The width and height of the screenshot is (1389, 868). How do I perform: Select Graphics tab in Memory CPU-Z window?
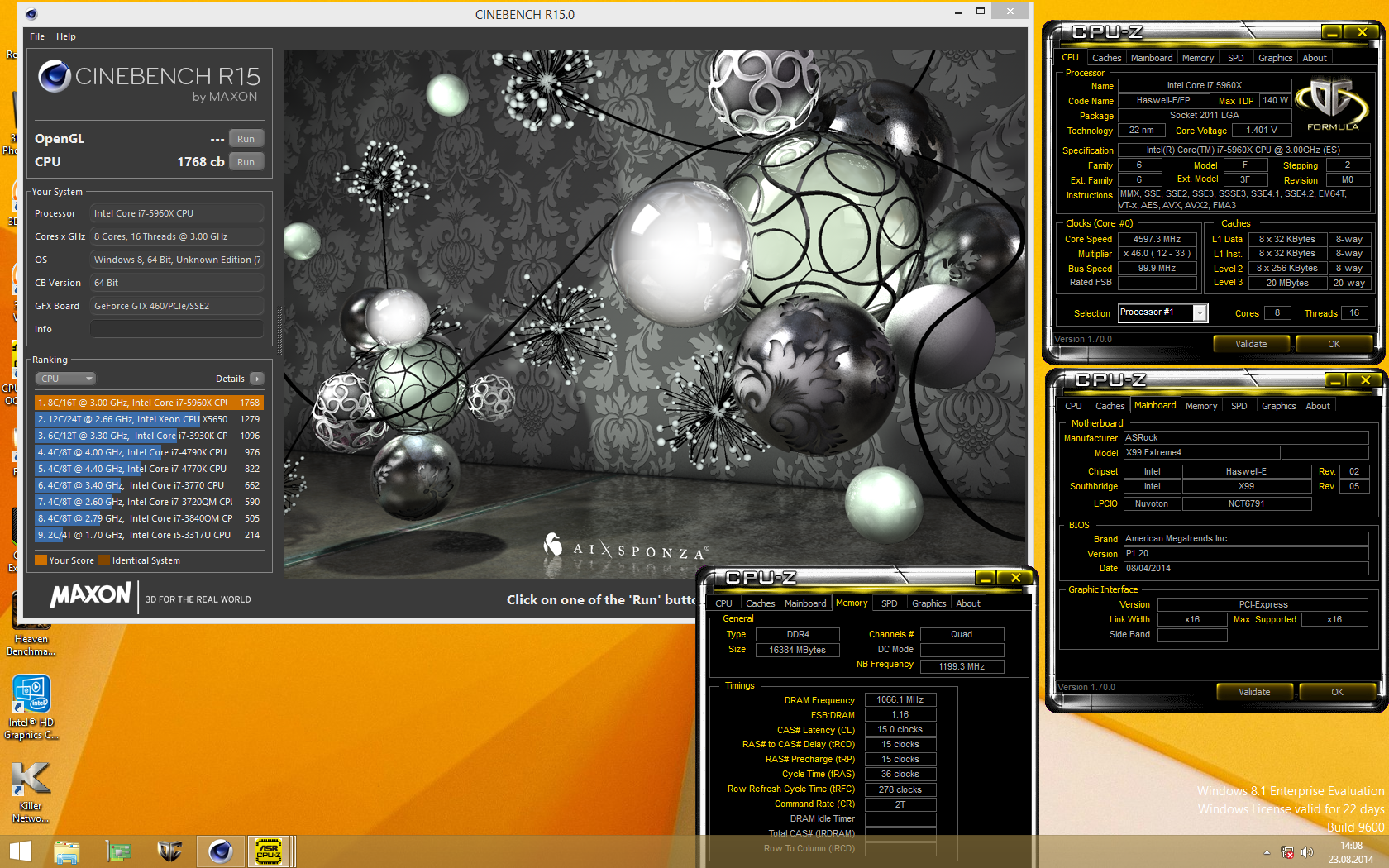[928, 603]
